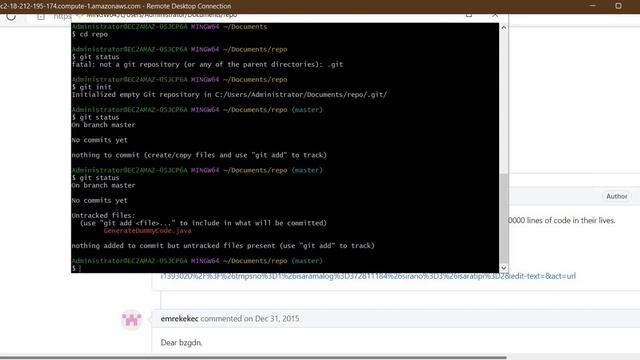Maximize the Remote Desktop Connection window
640x360 pixels.
[618, 6]
